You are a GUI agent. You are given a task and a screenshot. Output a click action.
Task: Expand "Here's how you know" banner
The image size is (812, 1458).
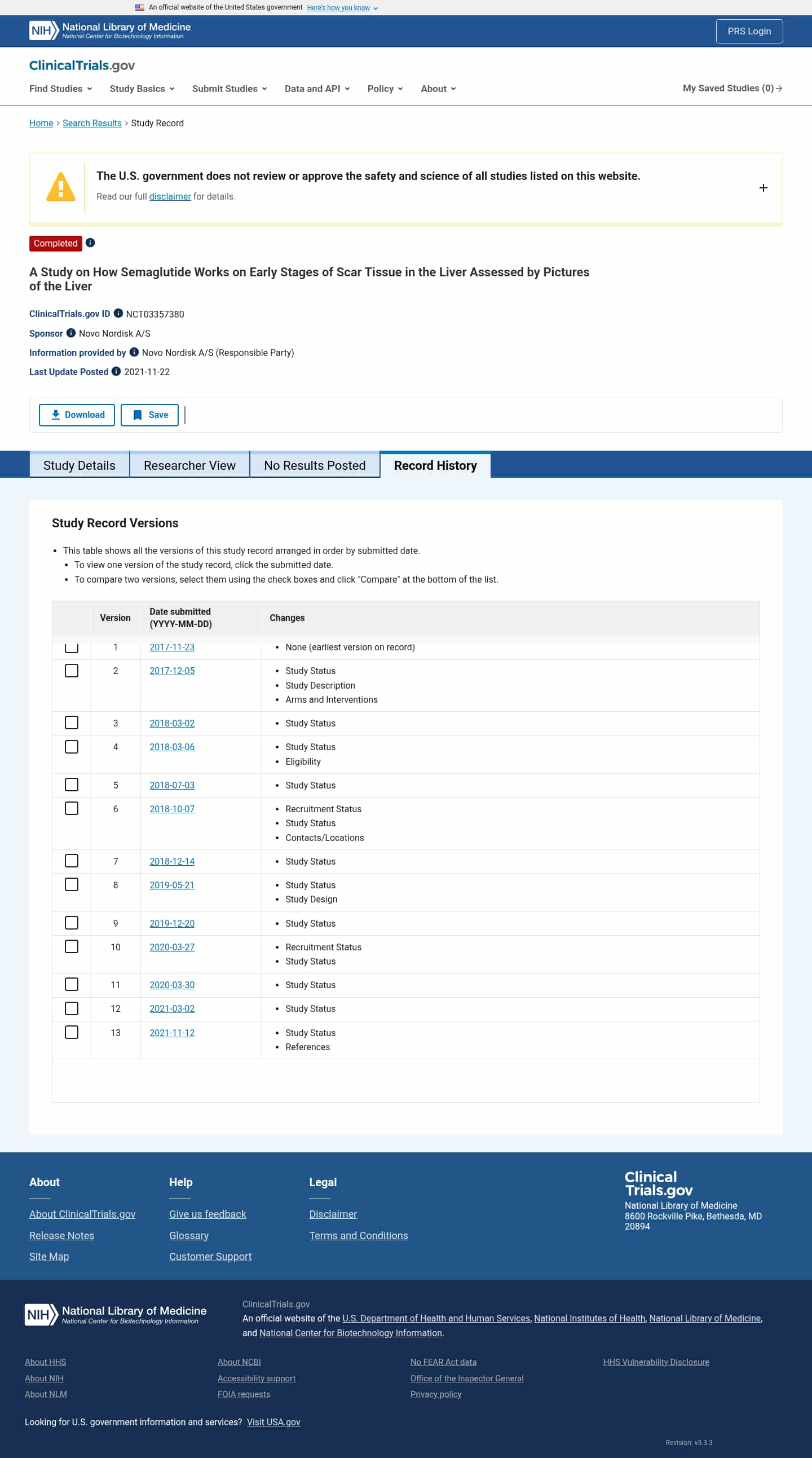point(342,7)
